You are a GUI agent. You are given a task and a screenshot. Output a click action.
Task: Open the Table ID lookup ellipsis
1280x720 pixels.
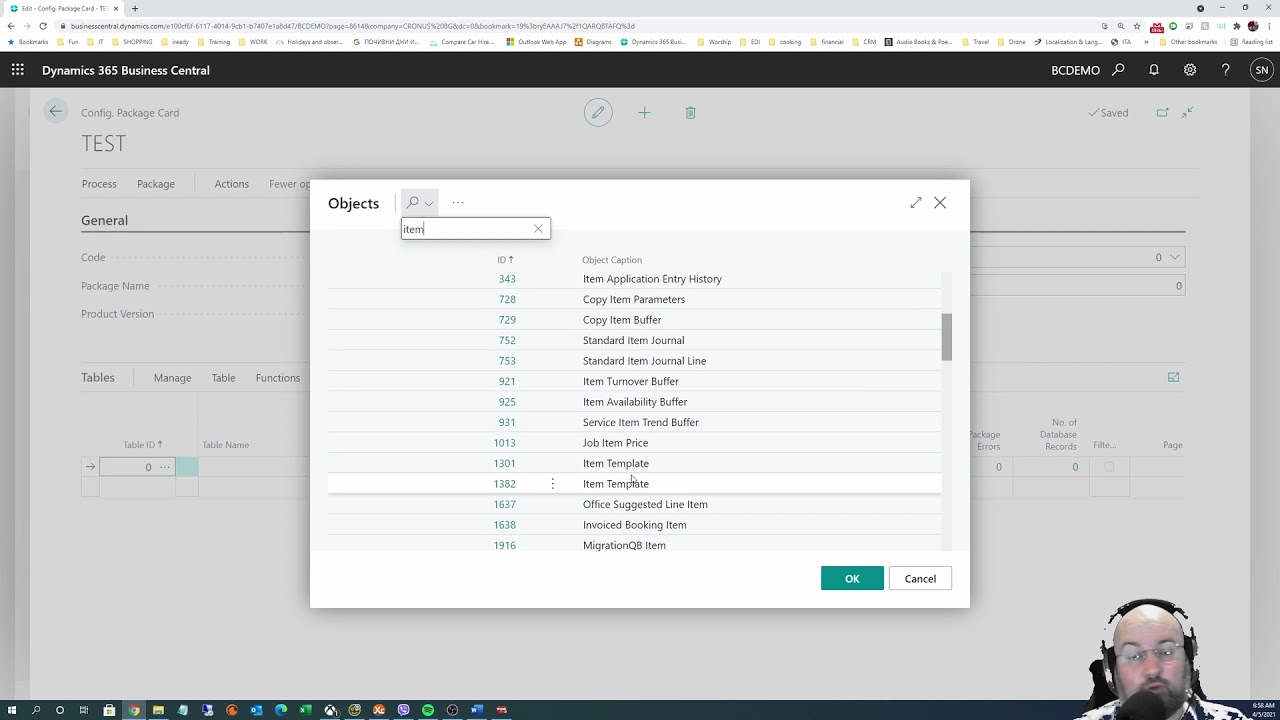[164, 467]
